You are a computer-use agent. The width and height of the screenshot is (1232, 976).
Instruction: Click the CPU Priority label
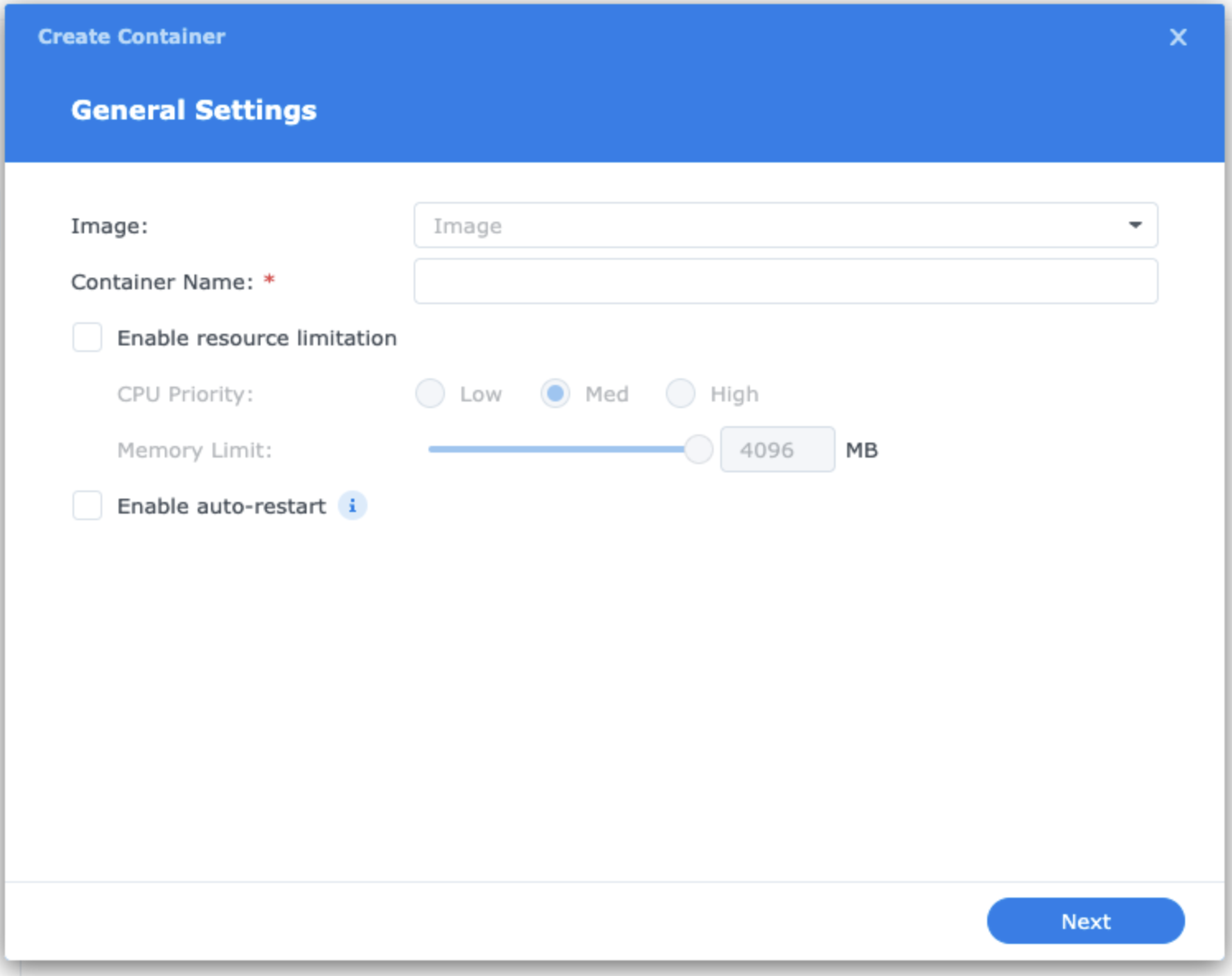(185, 394)
